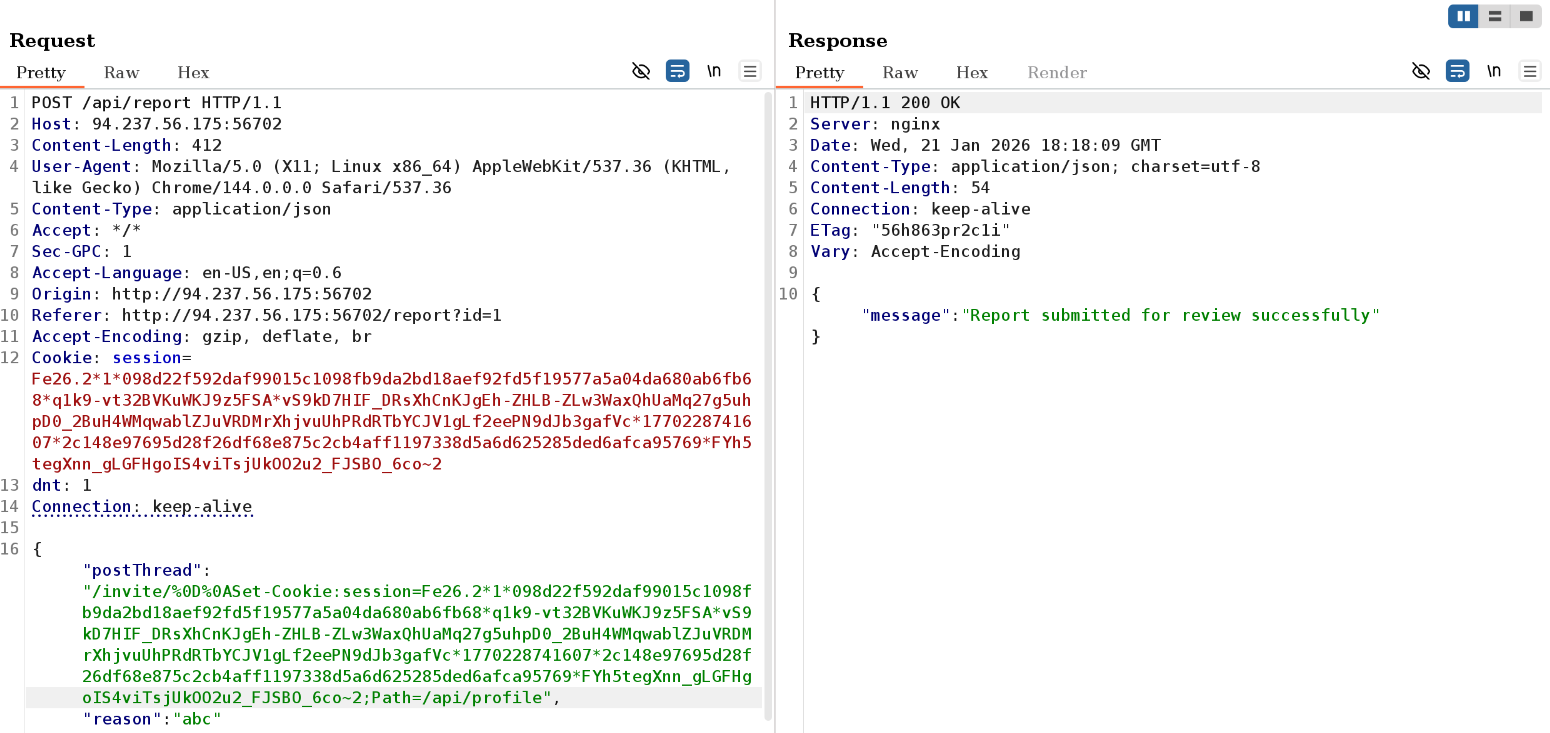Viewport: 1550px width, 733px height.
Task: Open the Hex tab in Request
Action: 193,72
